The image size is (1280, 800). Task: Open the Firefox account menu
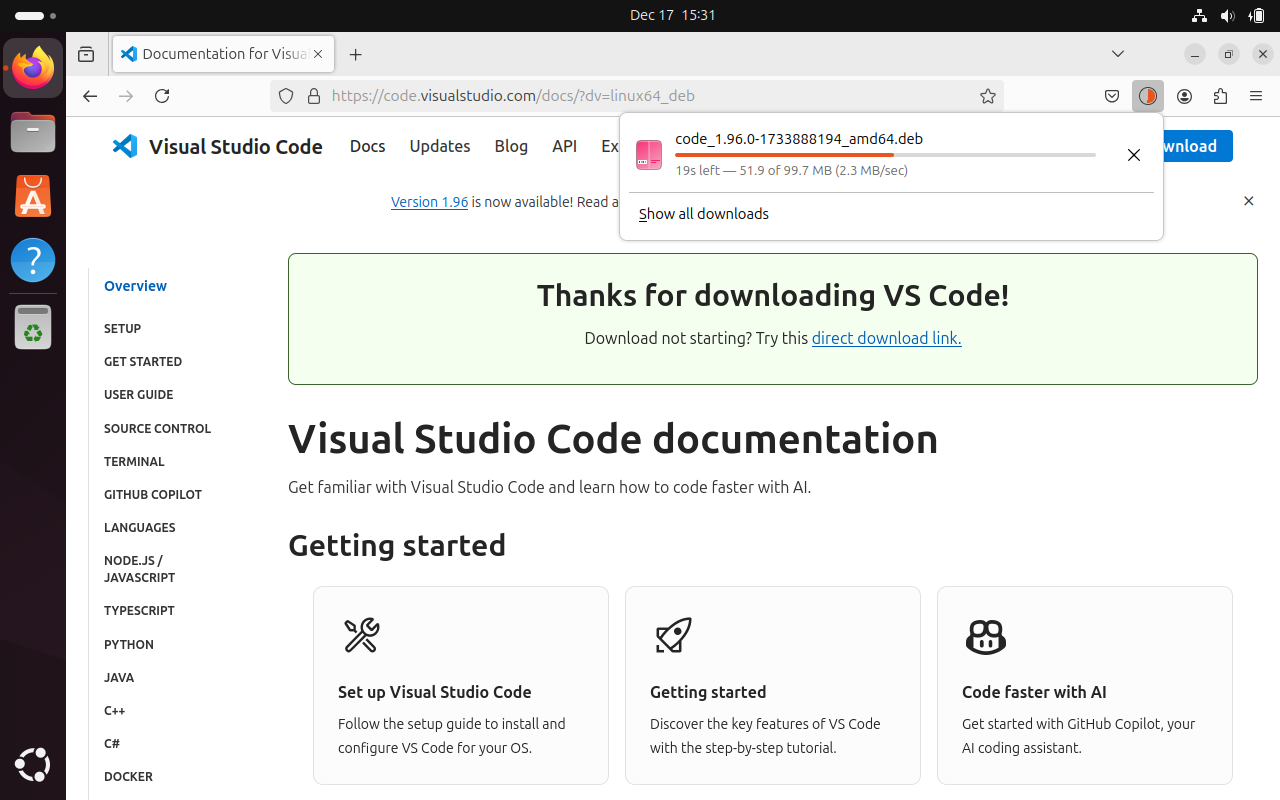[x=1184, y=96]
